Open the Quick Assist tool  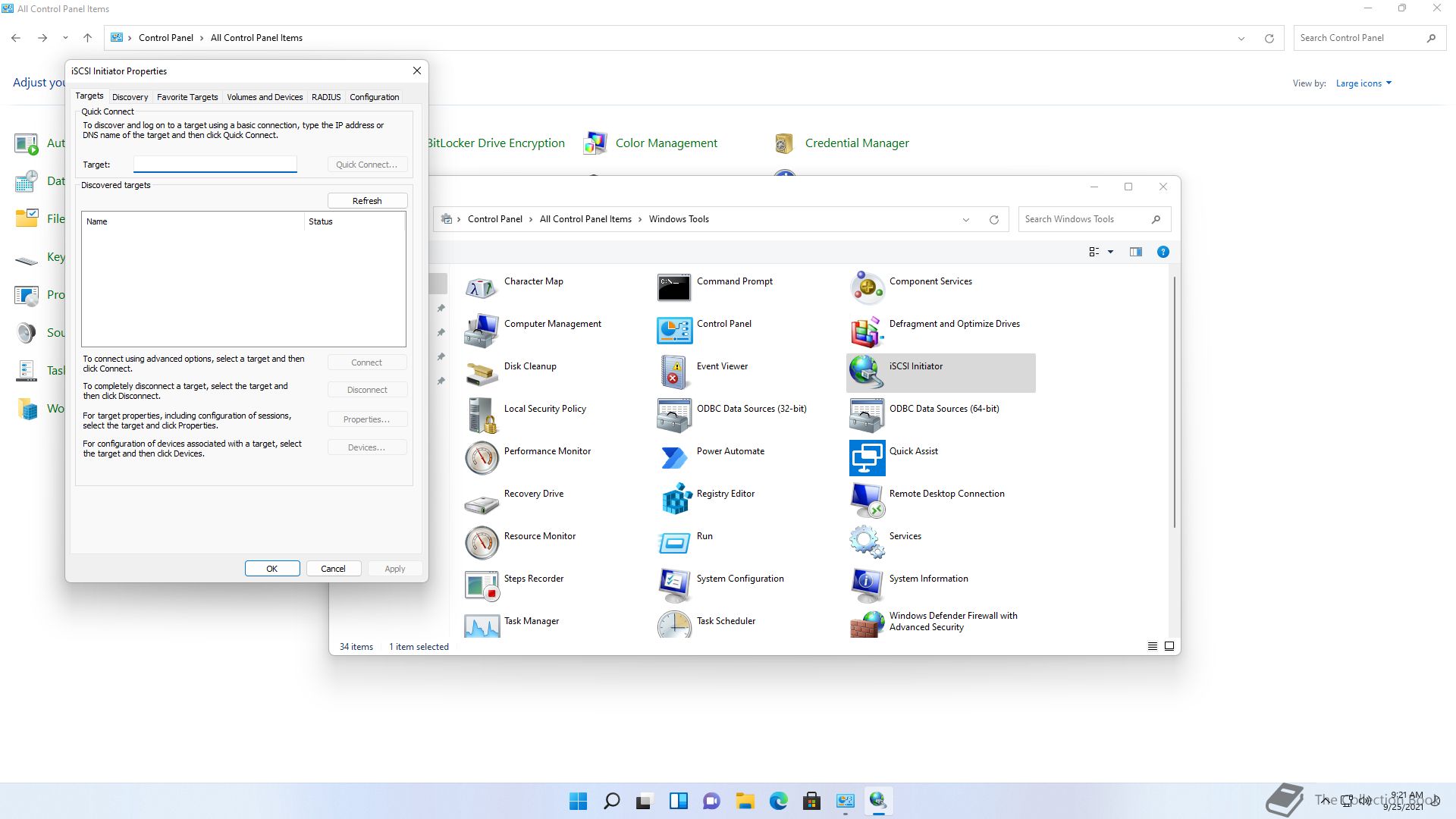(867, 457)
